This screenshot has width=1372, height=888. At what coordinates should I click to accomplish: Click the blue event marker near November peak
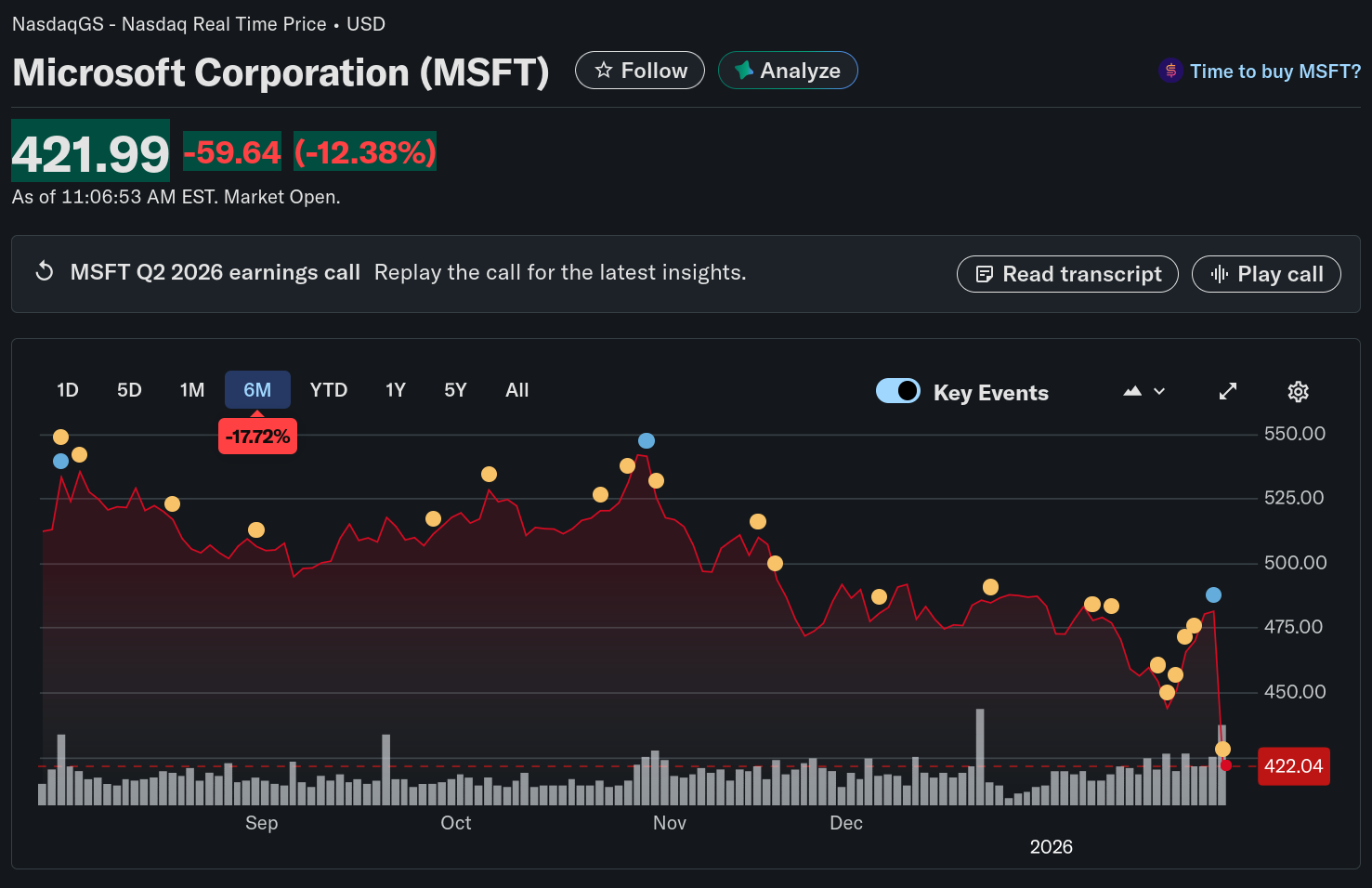[x=647, y=441]
